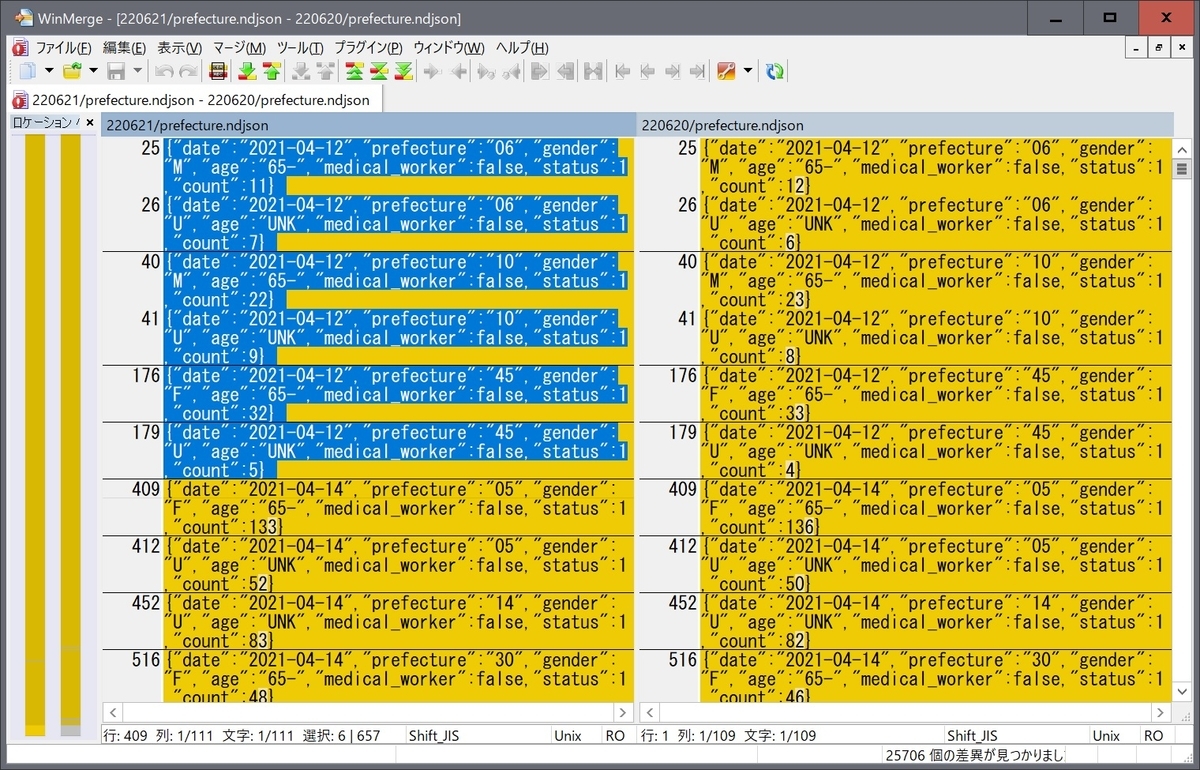Open the ウィンドウ(W) menu
Viewport: 1200px width, 770px height.
449,48
